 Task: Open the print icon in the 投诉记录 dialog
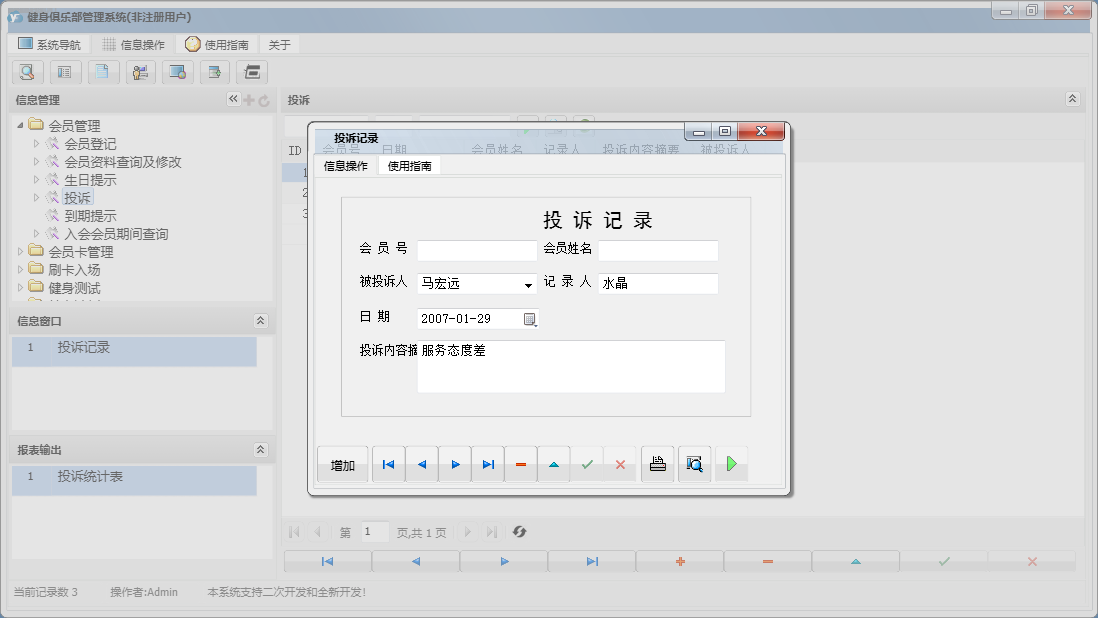tap(657, 464)
